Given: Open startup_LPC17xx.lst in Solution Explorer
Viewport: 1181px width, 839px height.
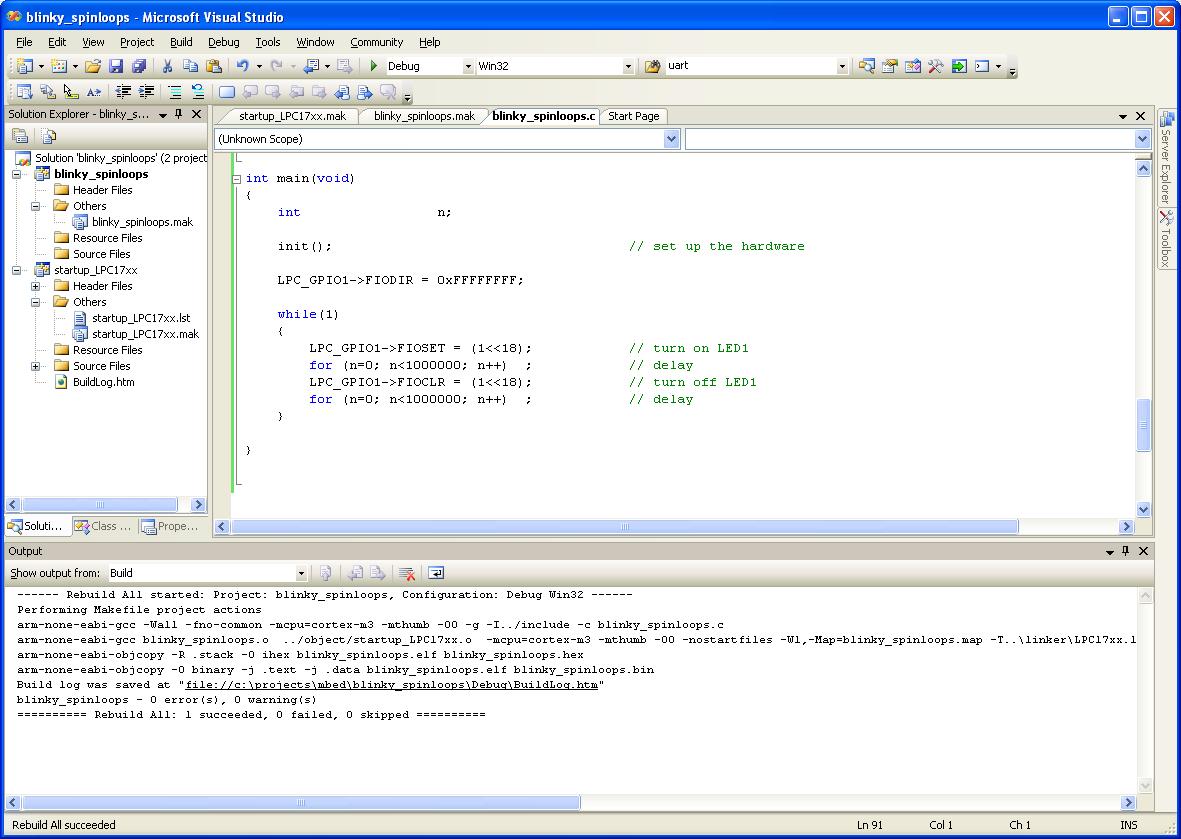Looking at the screenshot, I should coord(140,318).
